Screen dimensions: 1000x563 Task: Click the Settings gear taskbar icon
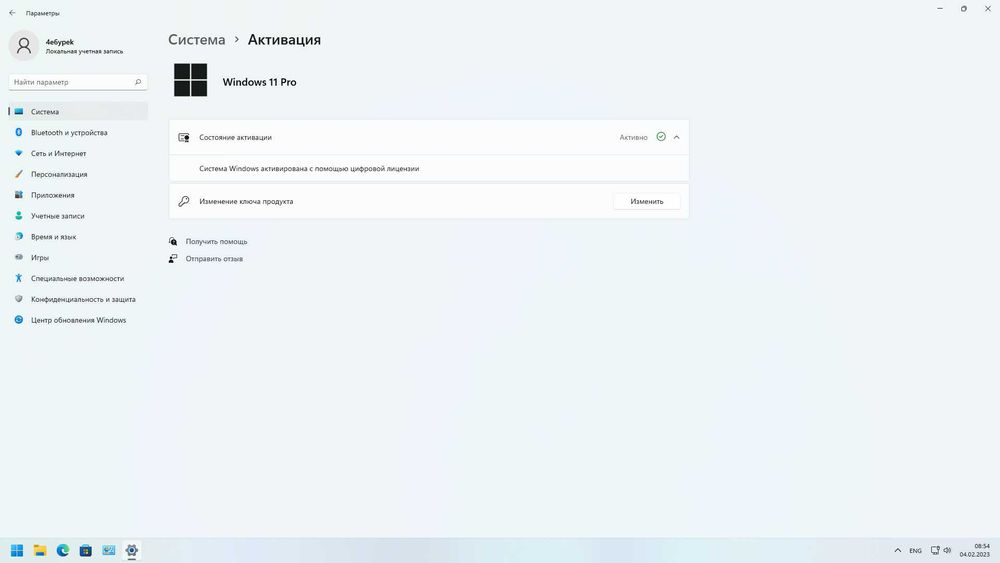pyautogui.click(x=131, y=550)
